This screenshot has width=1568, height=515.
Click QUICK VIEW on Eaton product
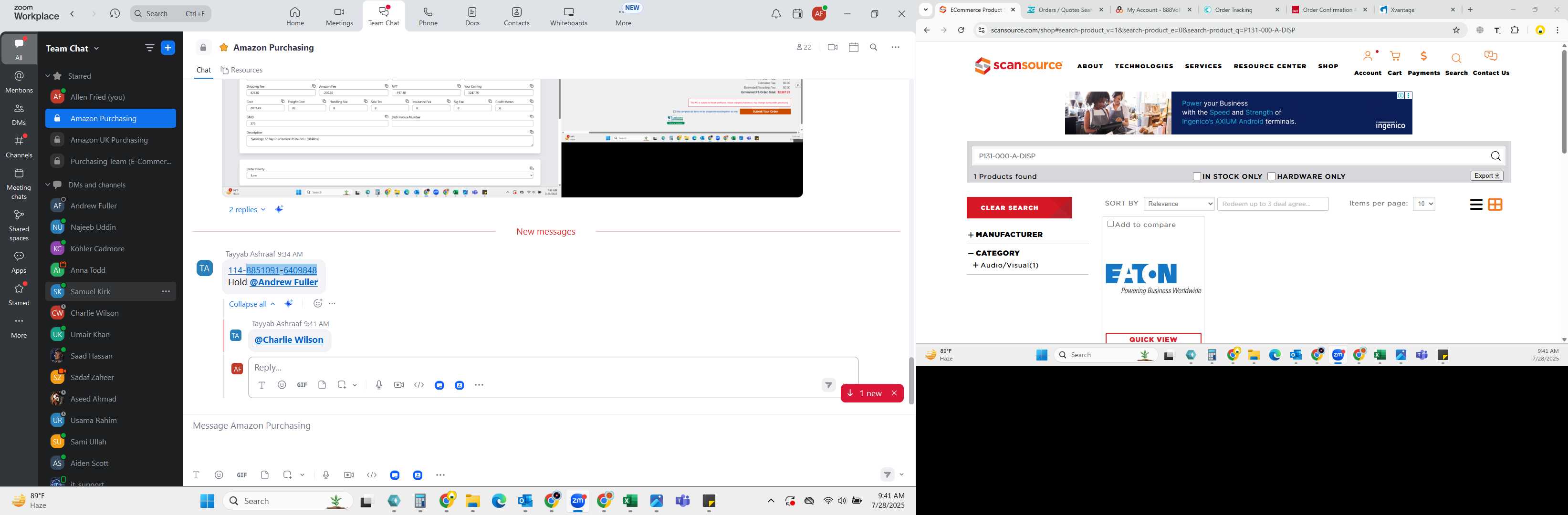click(x=1153, y=339)
